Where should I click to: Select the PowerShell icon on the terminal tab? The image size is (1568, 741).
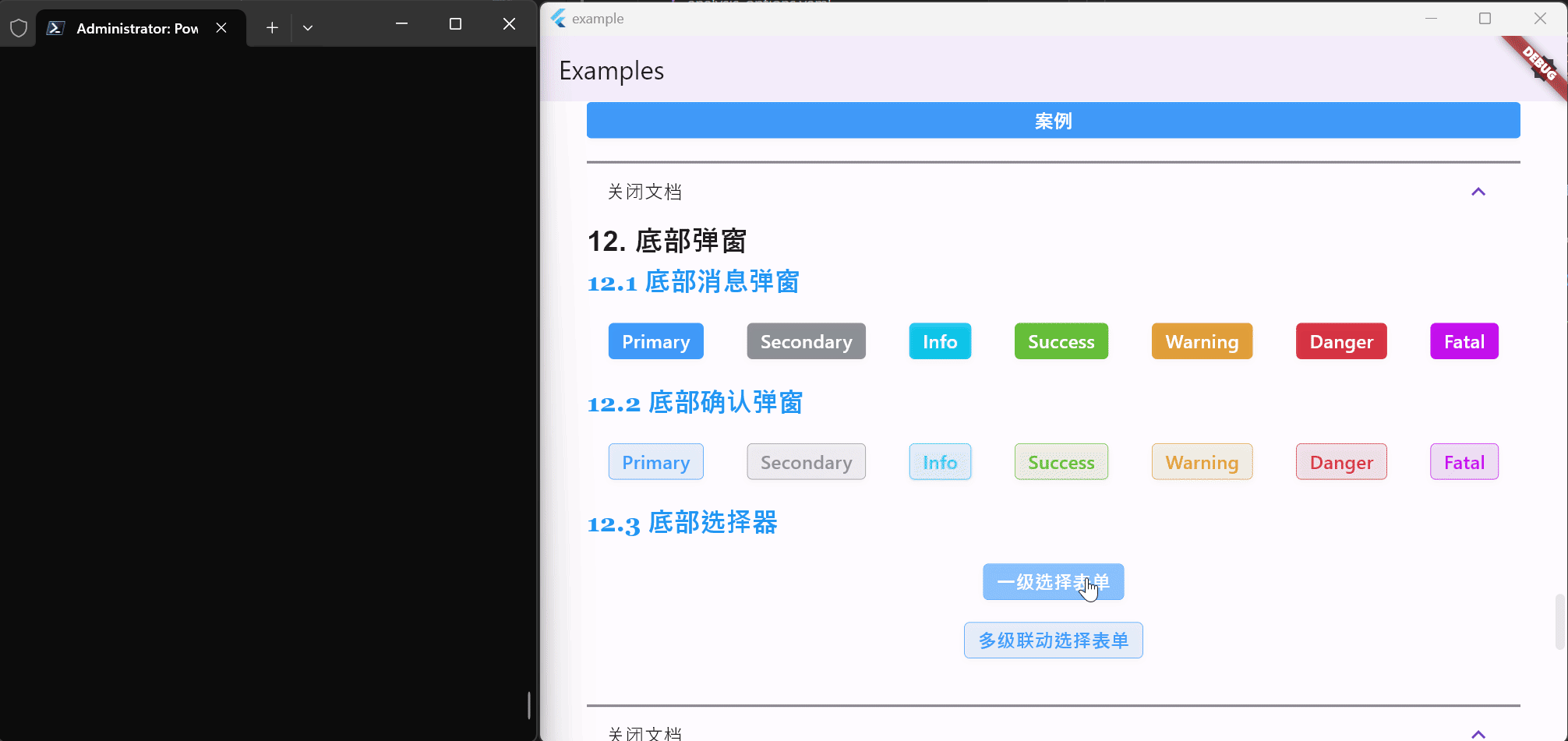click(x=55, y=27)
